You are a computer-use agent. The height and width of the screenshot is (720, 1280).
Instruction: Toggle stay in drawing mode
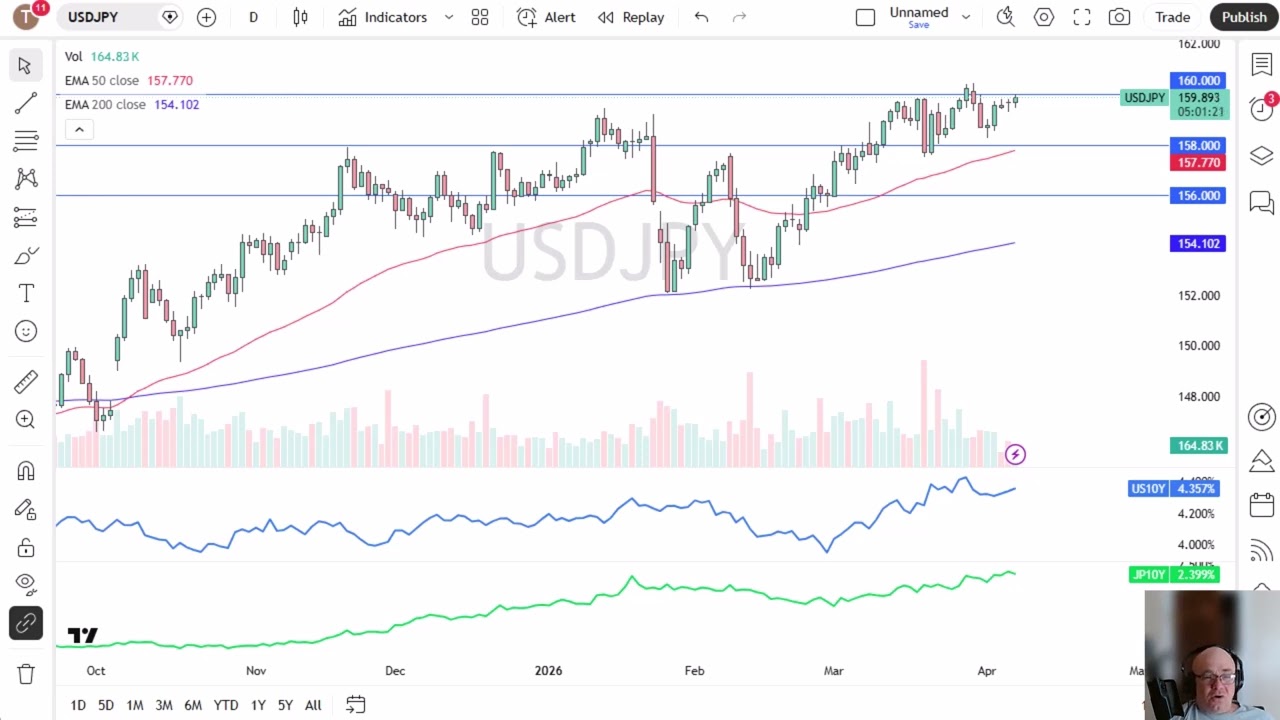[25, 509]
